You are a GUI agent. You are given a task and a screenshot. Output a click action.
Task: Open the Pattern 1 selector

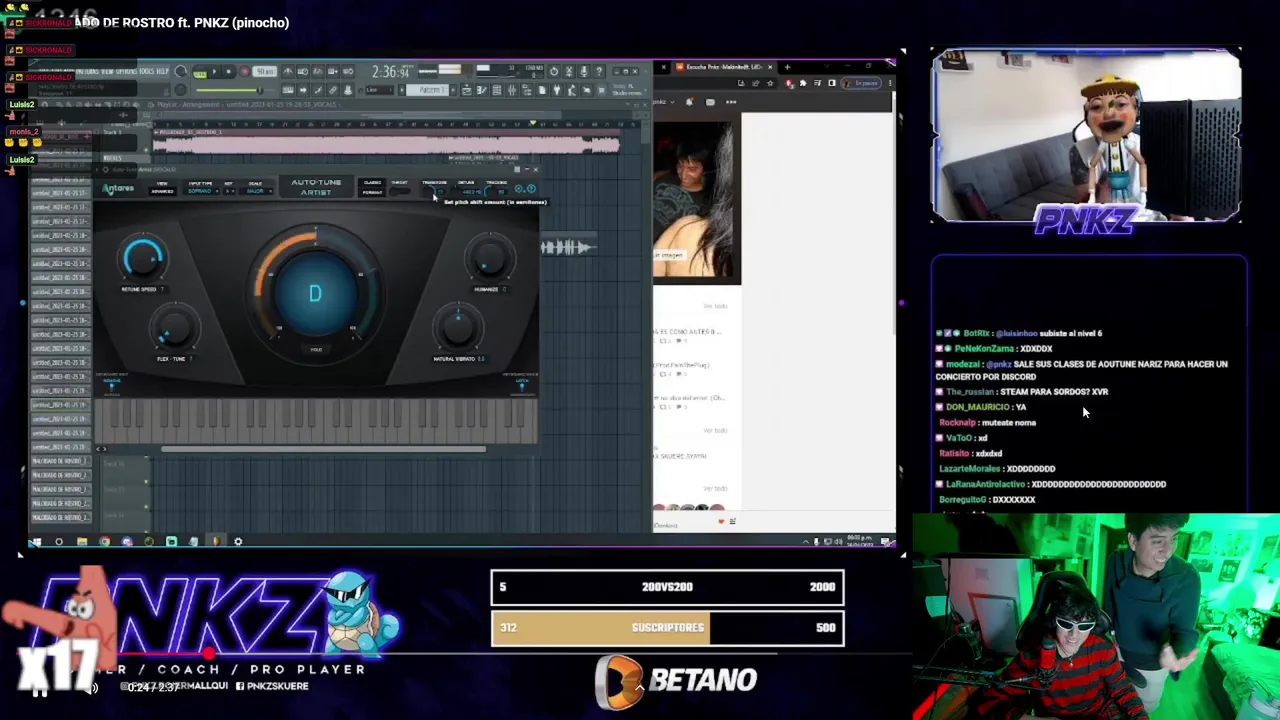coord(430,89)
